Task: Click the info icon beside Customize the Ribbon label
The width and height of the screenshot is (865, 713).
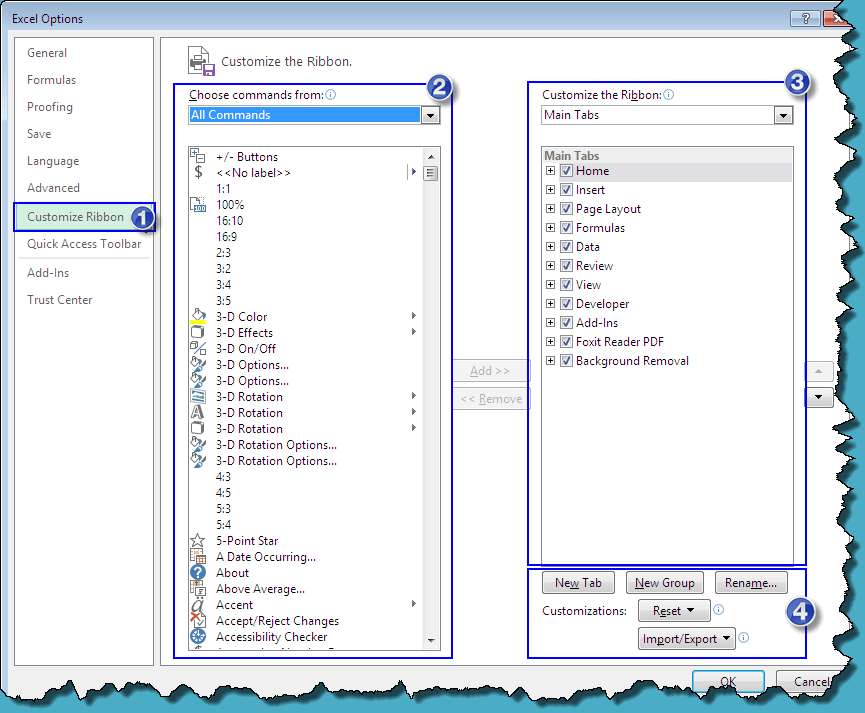Action: [668, 94]
